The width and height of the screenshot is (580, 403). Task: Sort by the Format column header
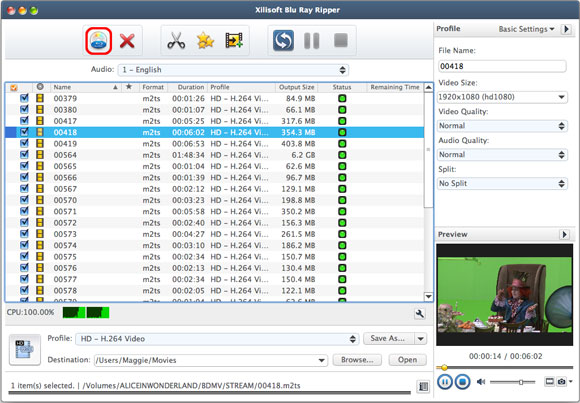154,87
